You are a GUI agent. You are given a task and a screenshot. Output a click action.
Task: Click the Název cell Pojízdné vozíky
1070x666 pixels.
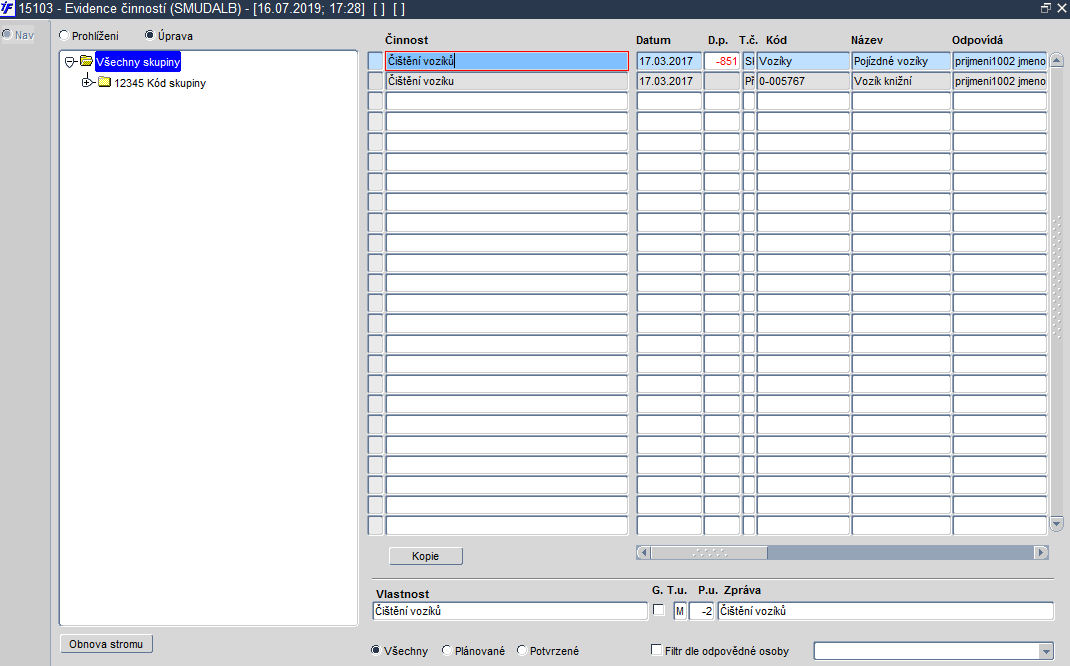coord(901,61)
